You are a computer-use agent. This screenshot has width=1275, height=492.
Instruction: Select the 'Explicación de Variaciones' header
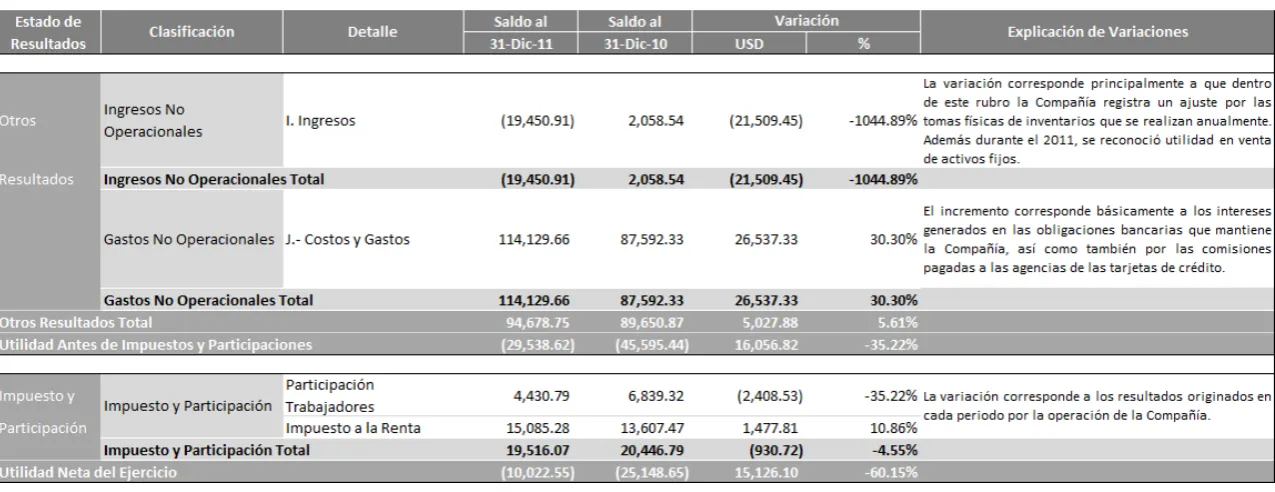tap(1096, 31)
